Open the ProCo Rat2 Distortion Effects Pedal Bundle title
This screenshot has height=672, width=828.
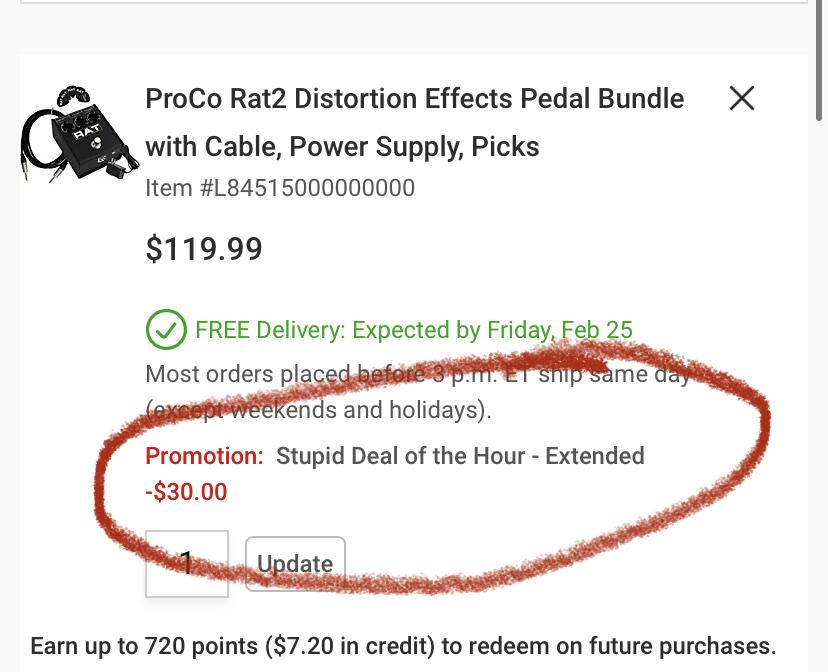(x=414, y=99)
